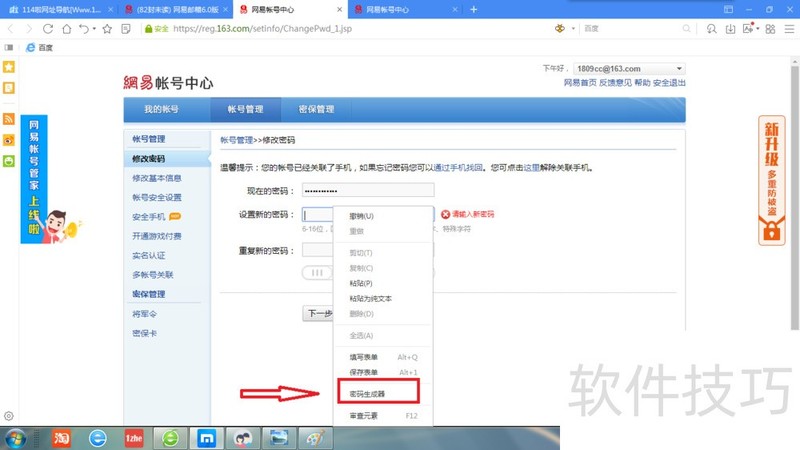This screenshot has height=450, width=800.
Task: Click the browser back arrow
Action: [x=11, y=29]
